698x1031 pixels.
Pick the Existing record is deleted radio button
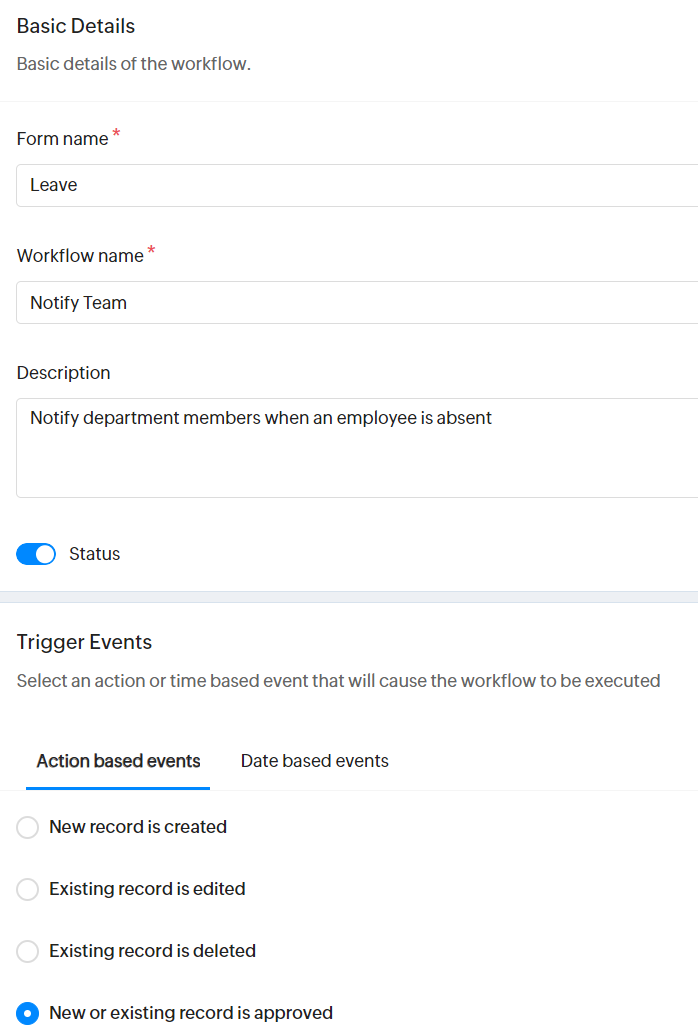point(28,951)
